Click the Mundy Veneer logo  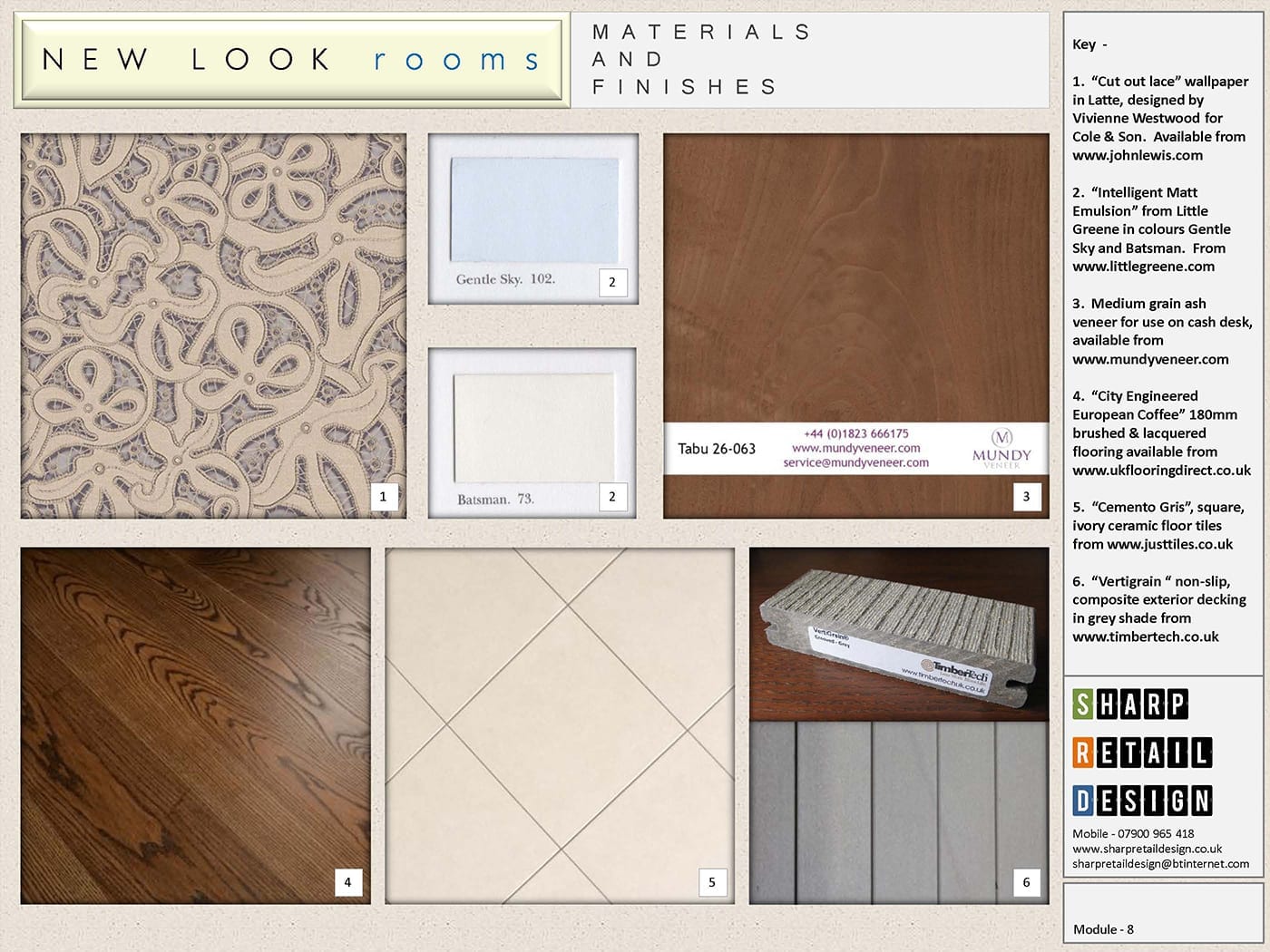coord(1001,449)
